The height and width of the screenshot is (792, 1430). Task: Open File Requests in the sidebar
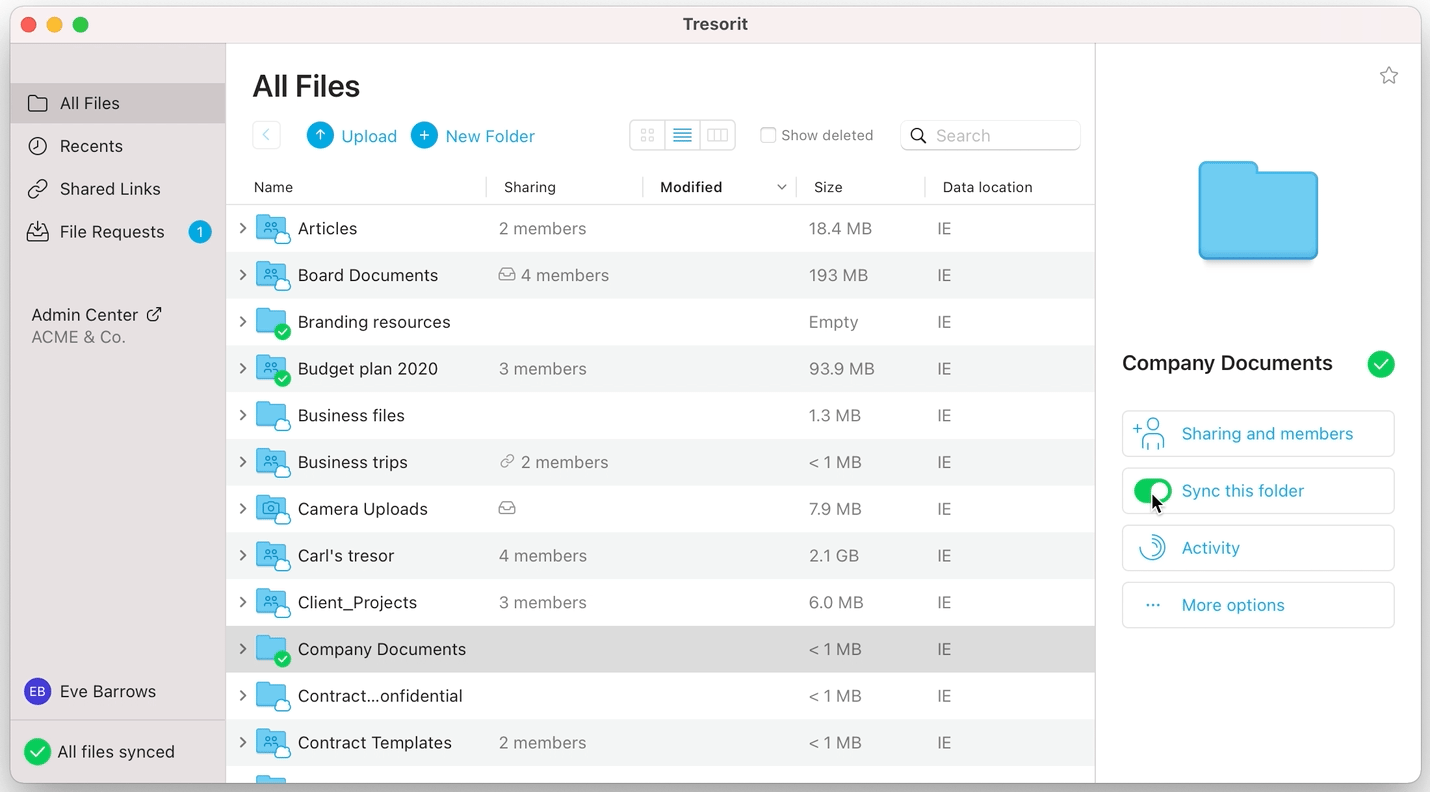tap(118, 232)
